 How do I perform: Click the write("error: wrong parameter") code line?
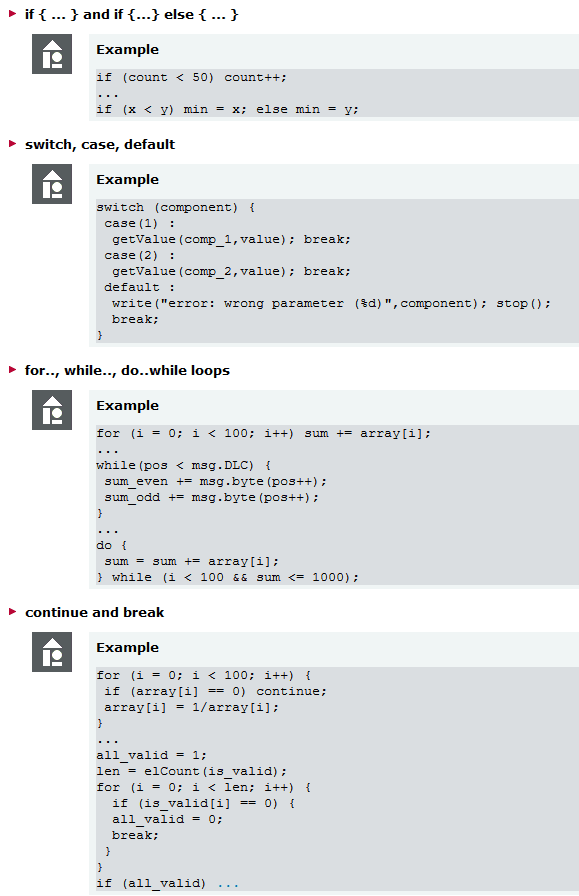pos(332,303)
